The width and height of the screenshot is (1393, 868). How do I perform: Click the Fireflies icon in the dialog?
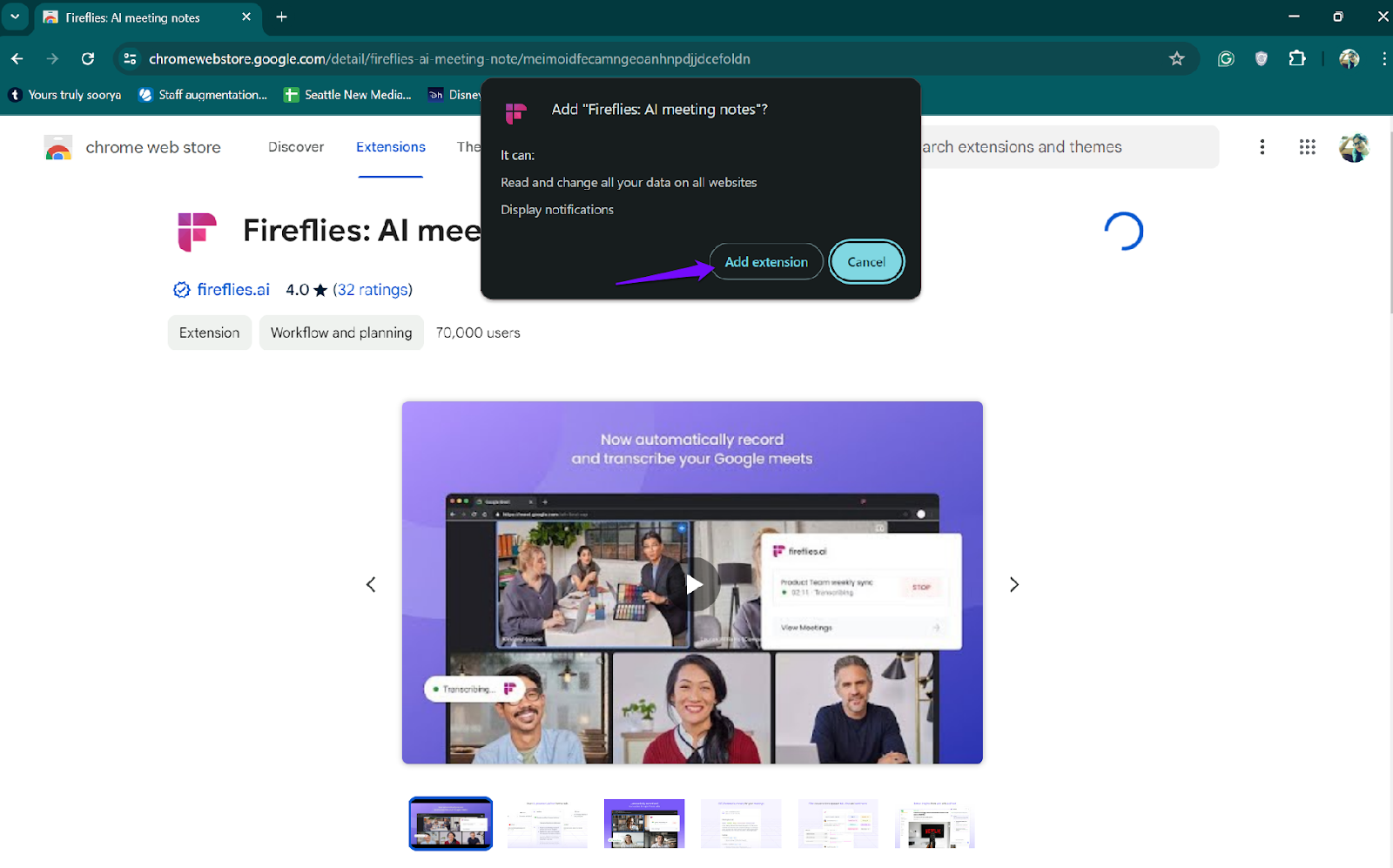pos(515,113)
